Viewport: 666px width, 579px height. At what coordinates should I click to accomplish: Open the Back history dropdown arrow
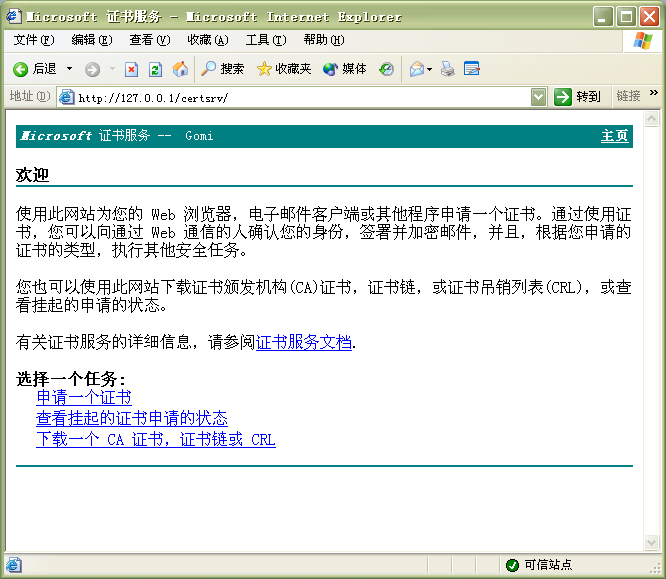point(69,68)
